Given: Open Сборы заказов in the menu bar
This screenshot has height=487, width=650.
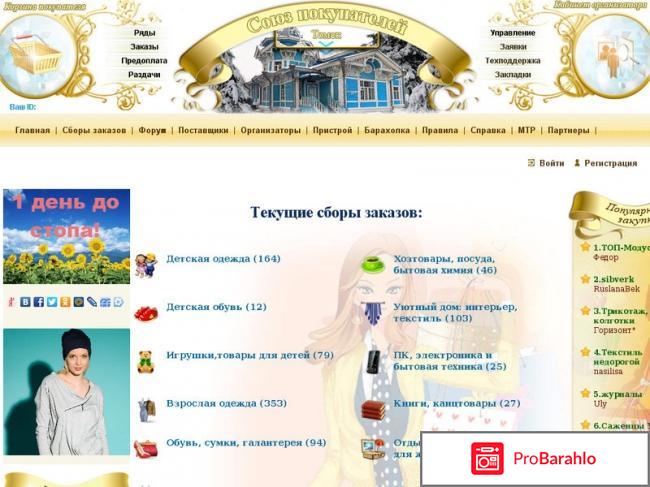Looking at the screenshot, I should 94,130.
